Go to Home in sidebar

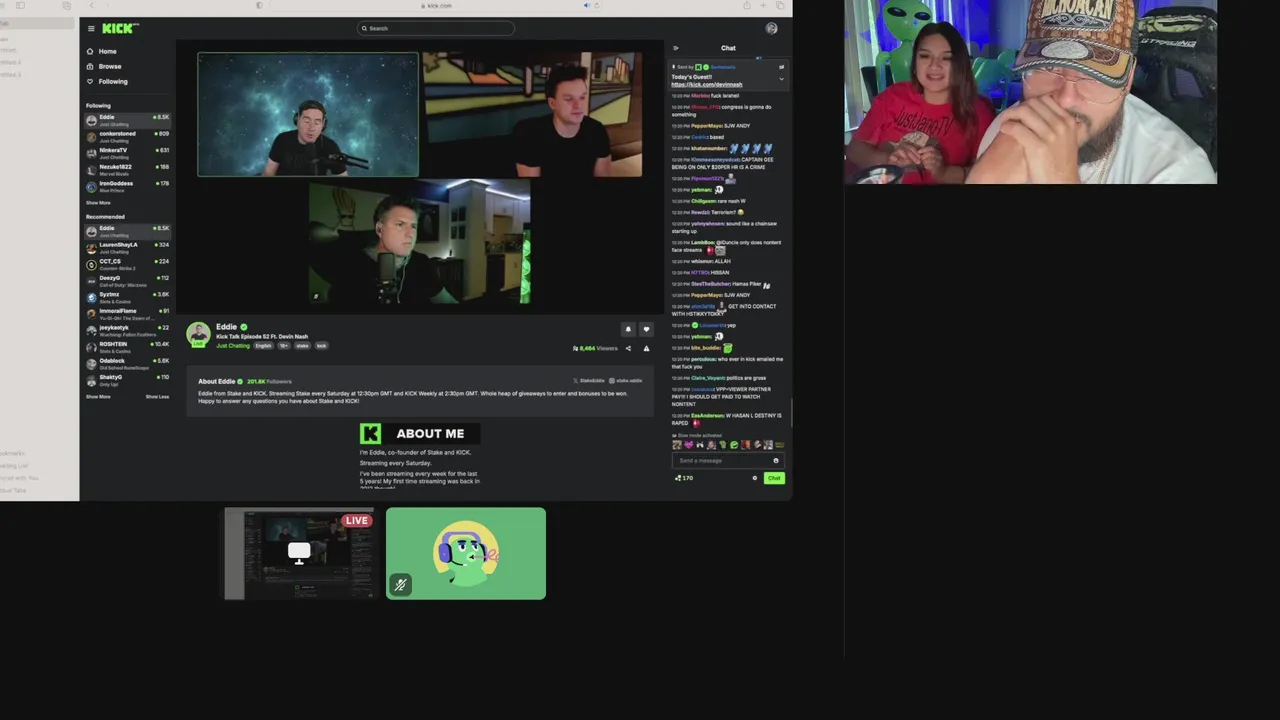point(101,51)
